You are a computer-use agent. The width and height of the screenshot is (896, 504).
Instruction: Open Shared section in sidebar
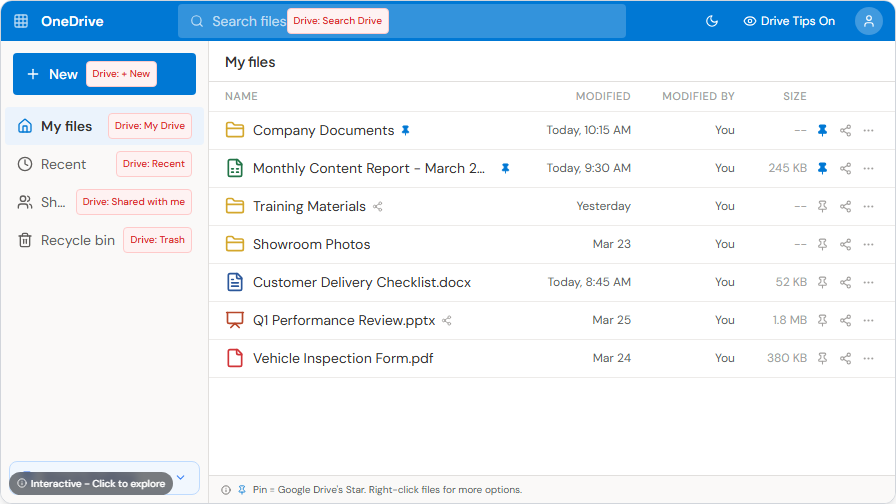(x=104, y=202)
